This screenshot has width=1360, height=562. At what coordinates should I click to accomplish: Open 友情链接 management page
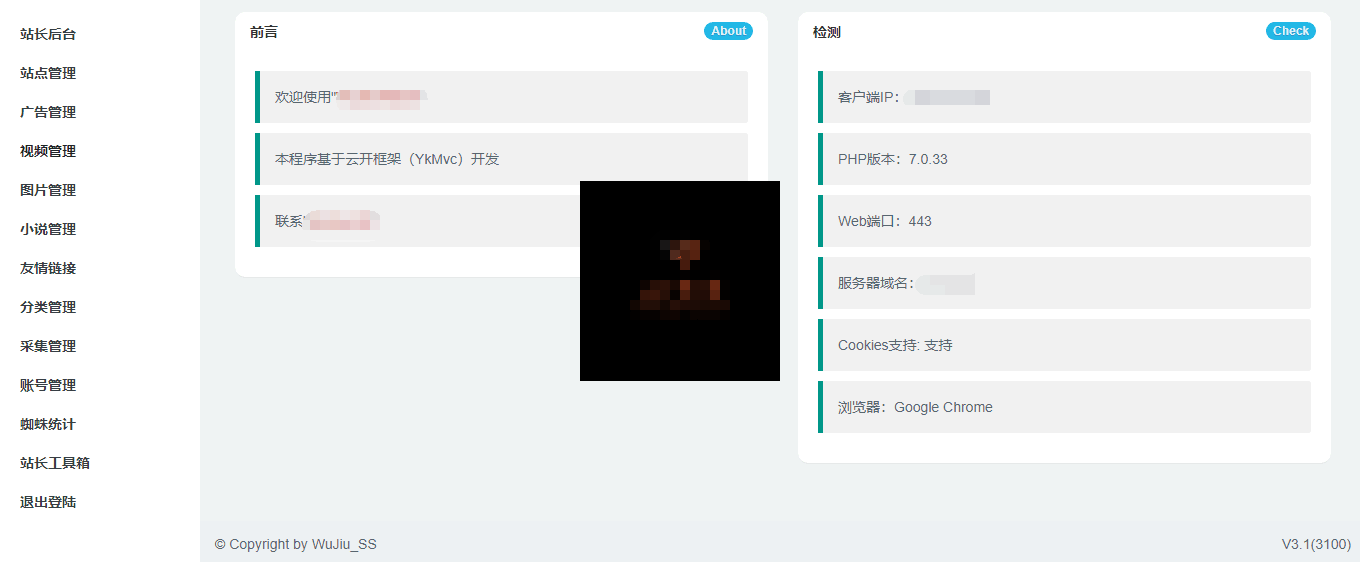48,268
